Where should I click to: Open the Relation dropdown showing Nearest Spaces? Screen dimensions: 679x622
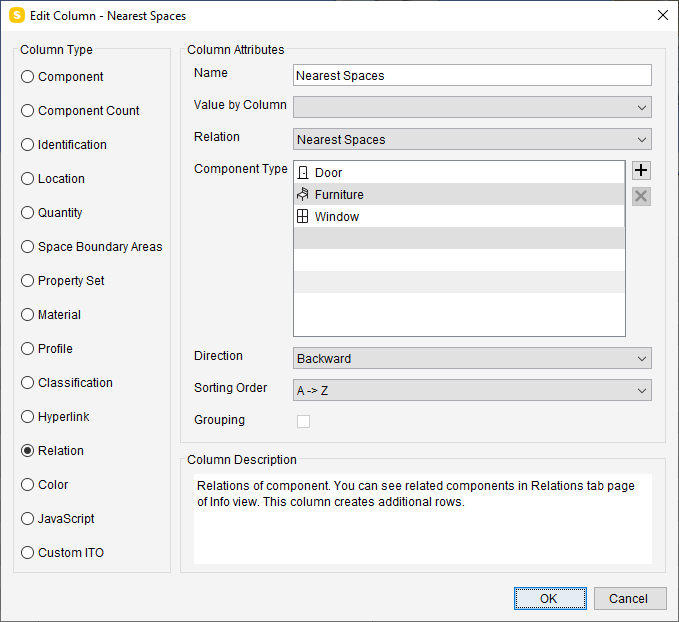(472, 139)
